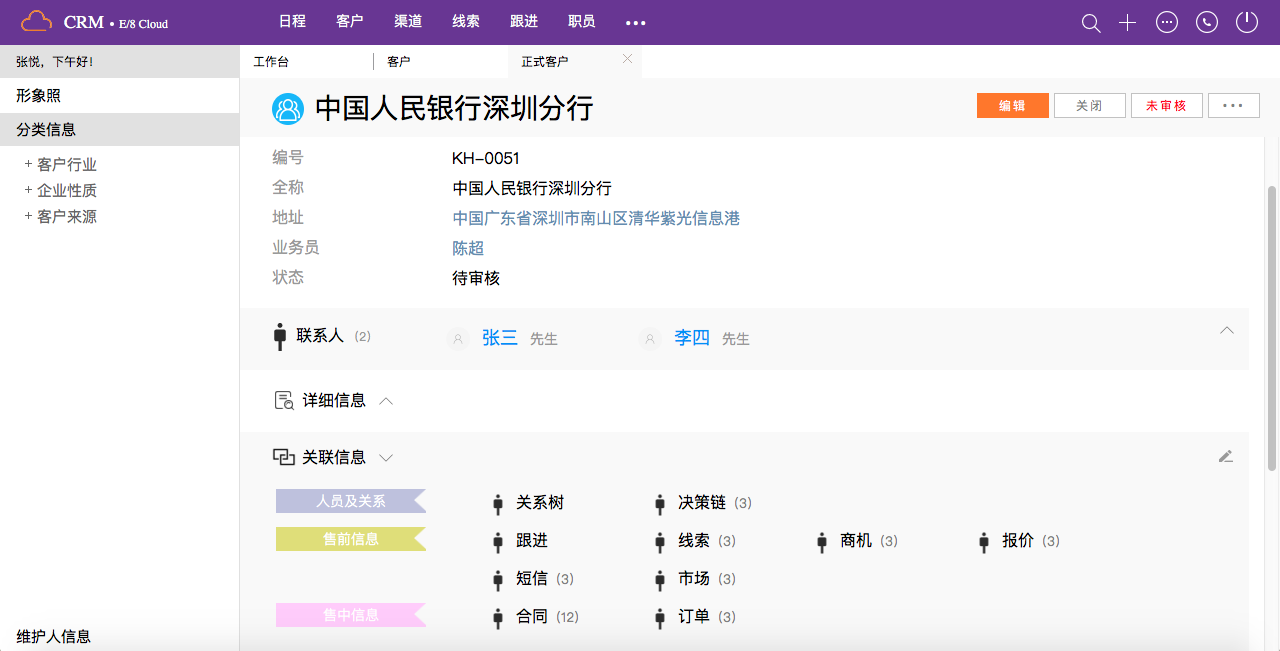Open the more actions (···) button dropdown
This screenshot has height=651, width=1280.
click(1233, 105)
